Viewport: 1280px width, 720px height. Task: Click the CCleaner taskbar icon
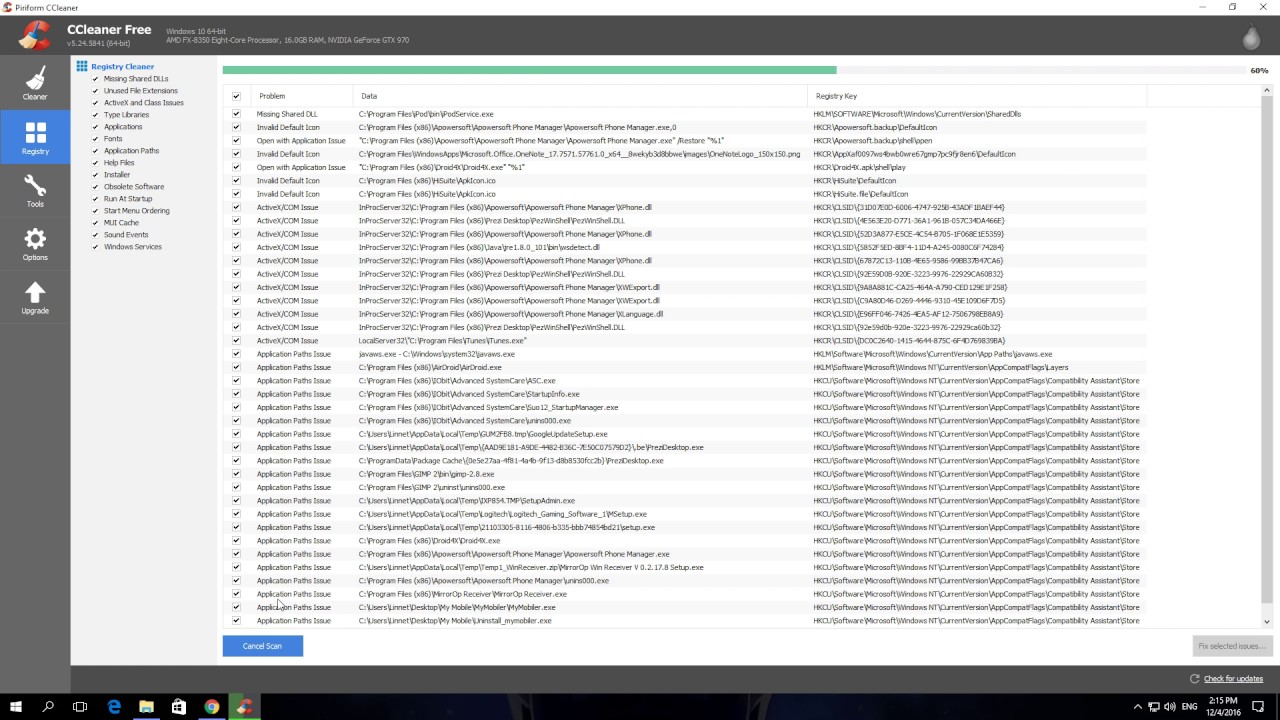click(x=245, y=707)
